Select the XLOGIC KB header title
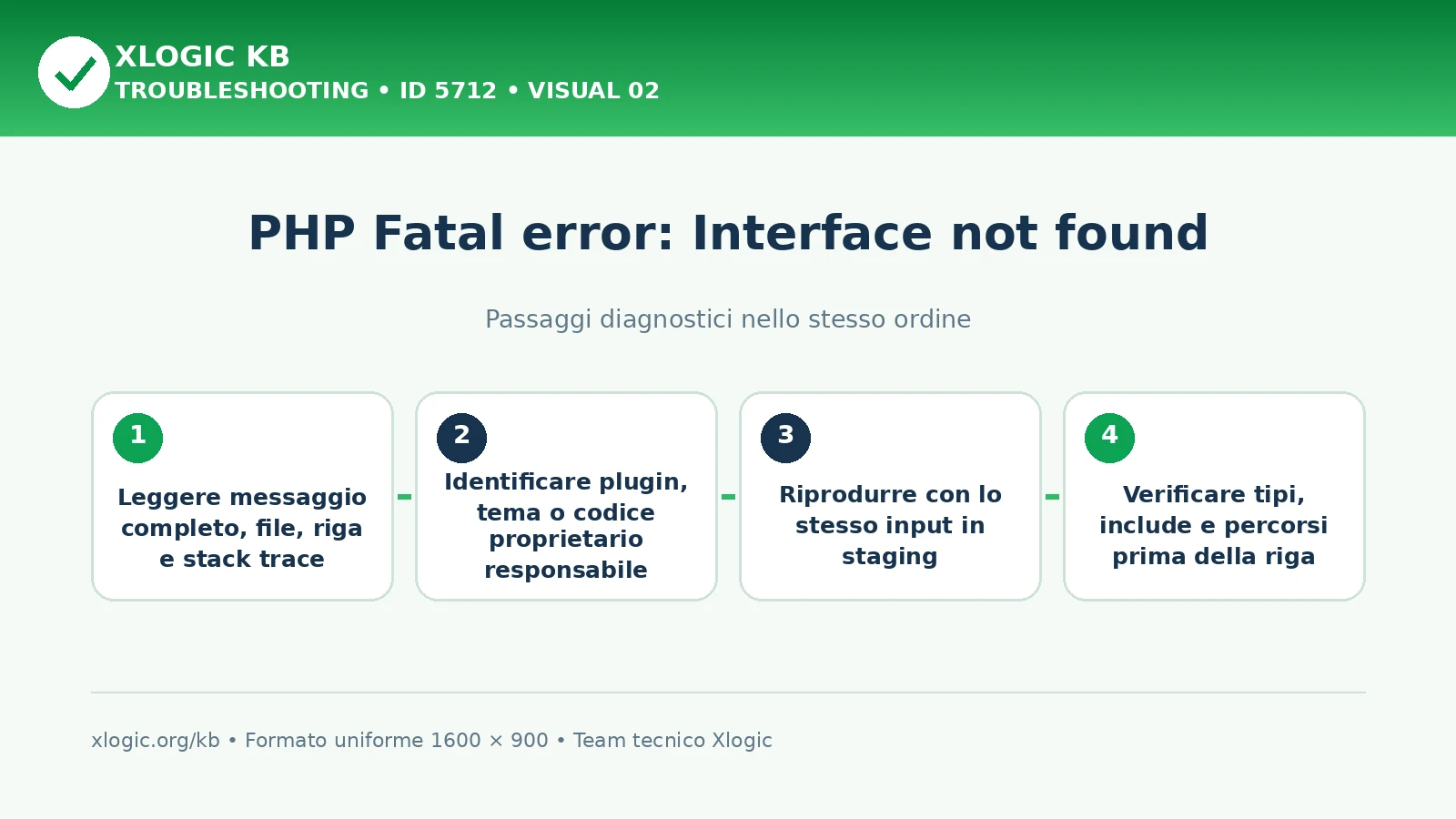Viewport: 1456px width, 819px height. tap(202, 56)
